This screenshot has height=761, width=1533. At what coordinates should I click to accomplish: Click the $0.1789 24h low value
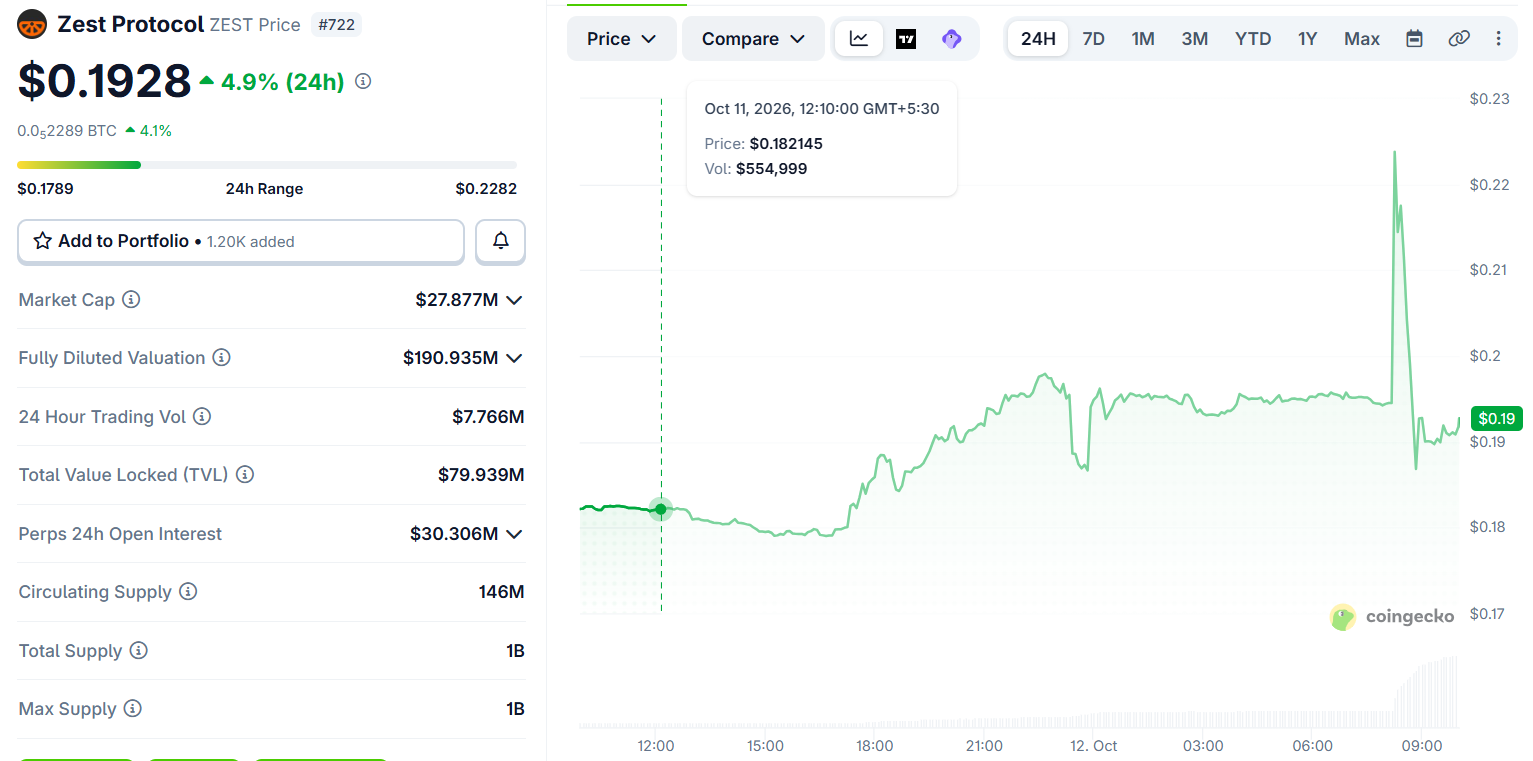pyautogui.click(x=45, y=189)
